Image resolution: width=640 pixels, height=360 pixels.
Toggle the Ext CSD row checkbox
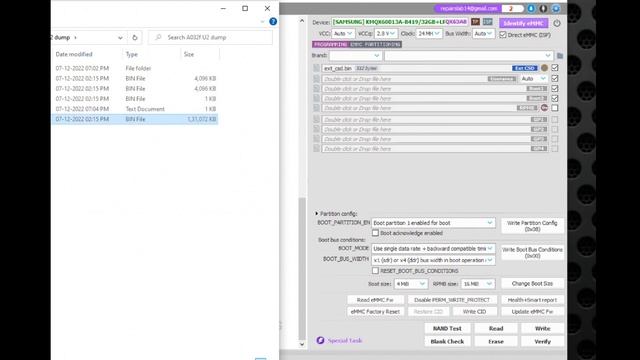[x=555, y=68]
